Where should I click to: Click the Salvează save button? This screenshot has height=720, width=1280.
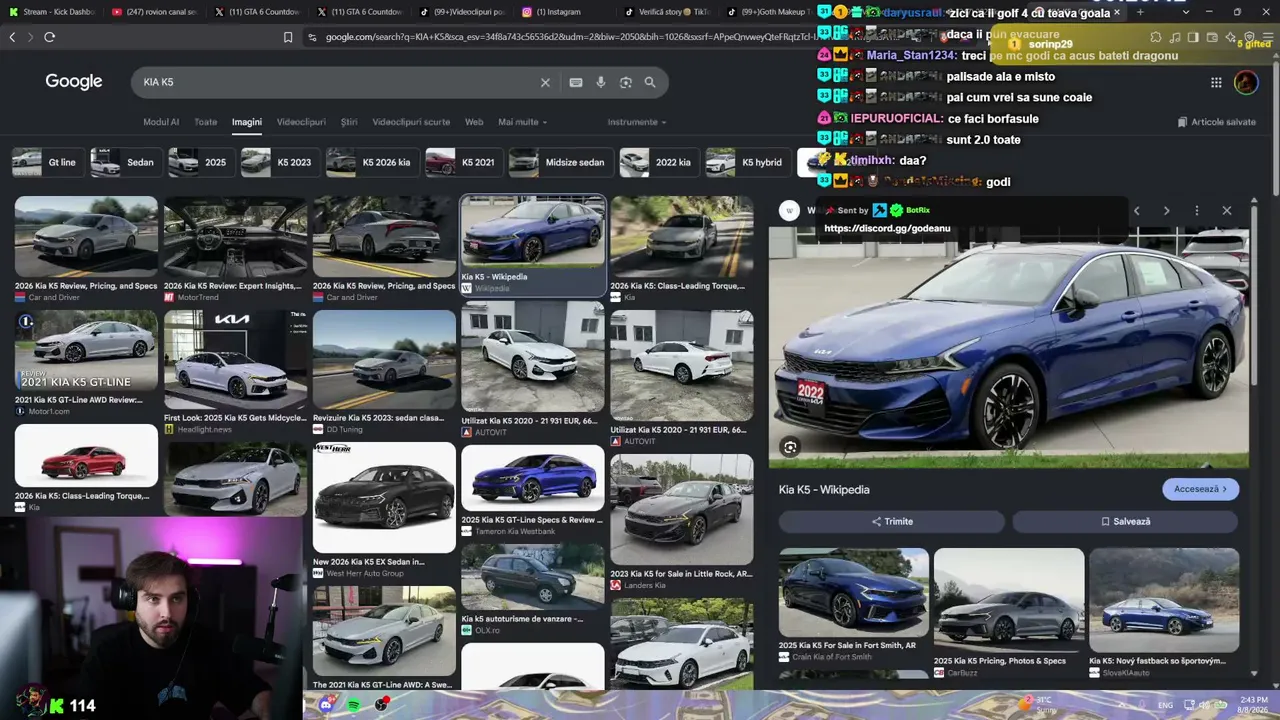point(1126,521)
